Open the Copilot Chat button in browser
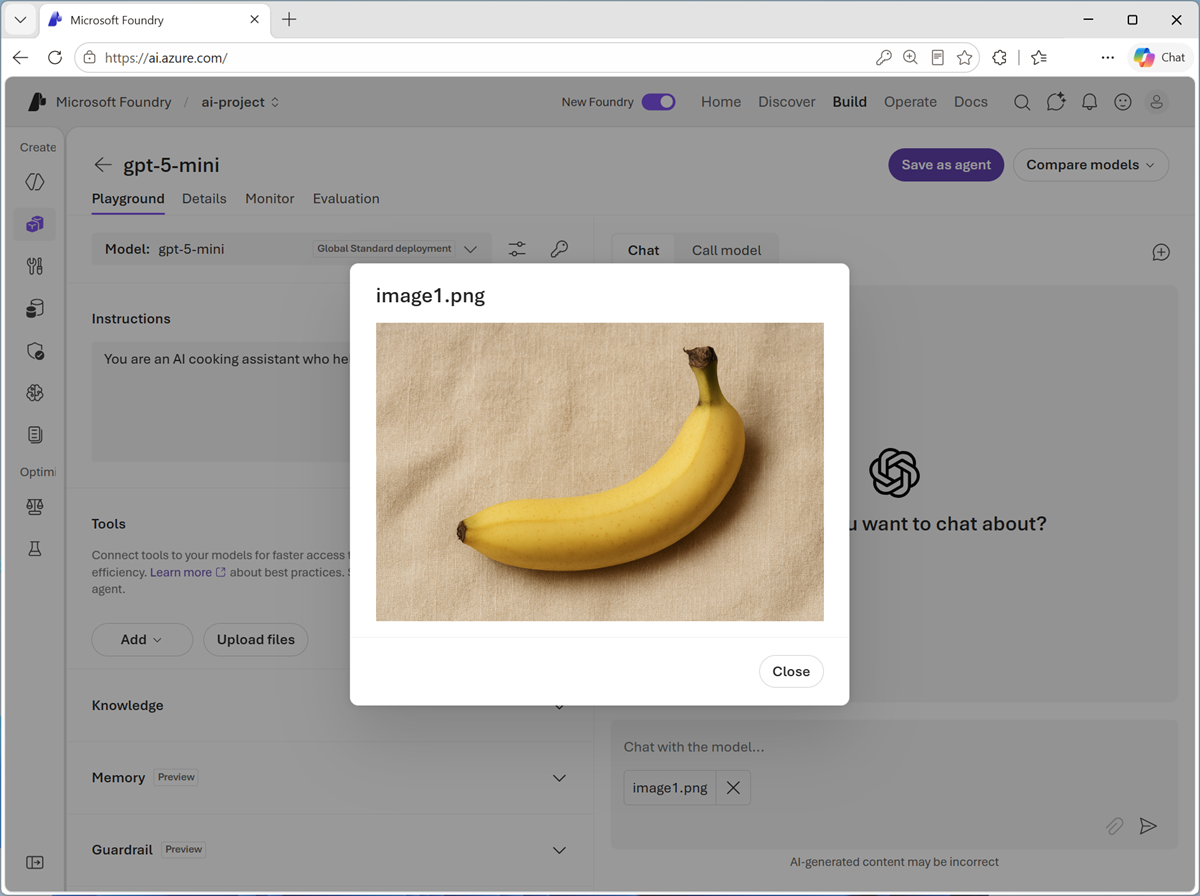 pyautogui.click(x=1160, y=58)
